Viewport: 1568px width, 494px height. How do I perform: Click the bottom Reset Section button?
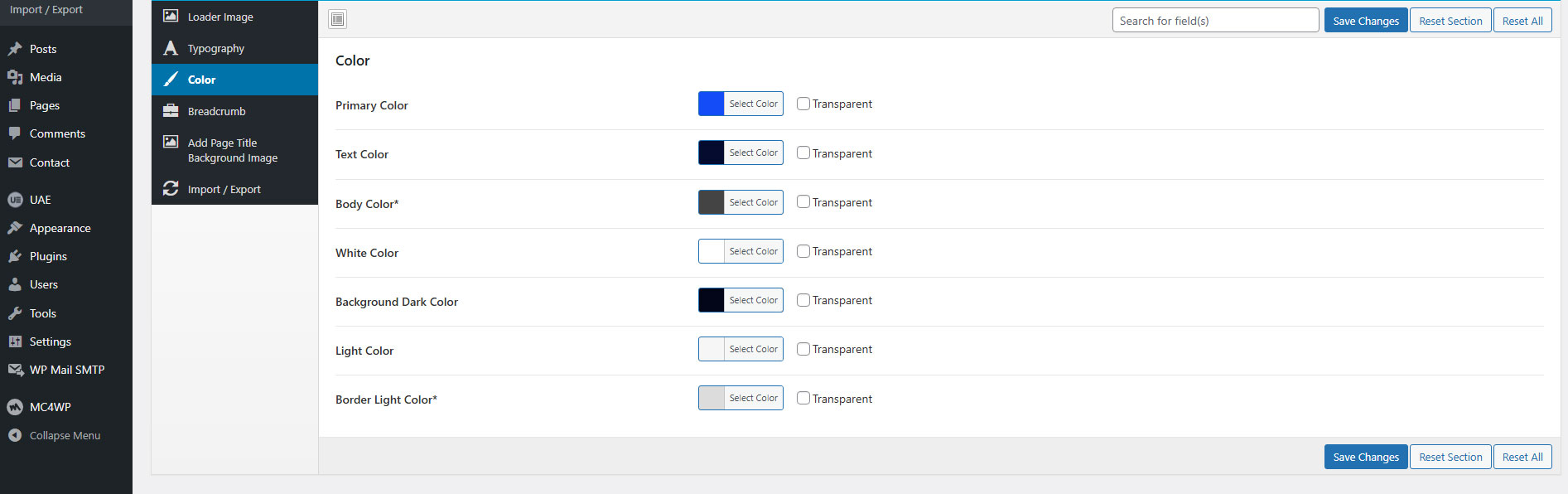pyautogui.click(x=1450, y=457)
